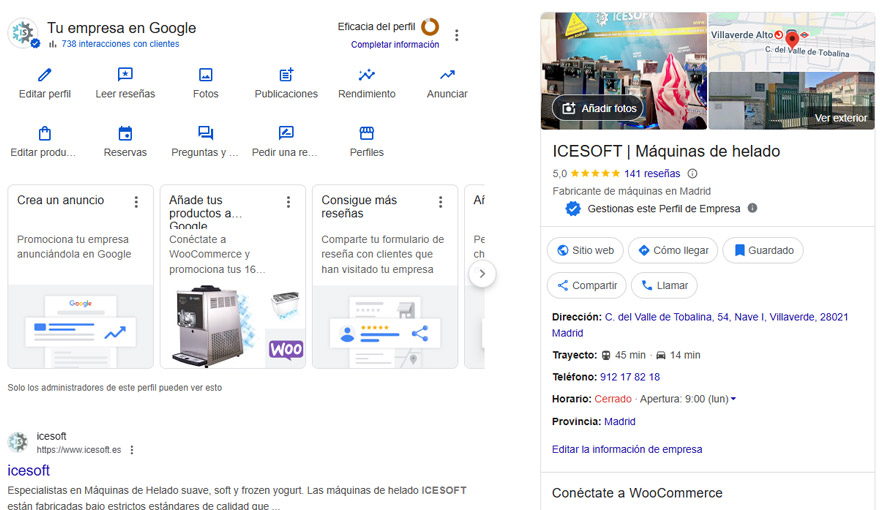Click the profile strength progress ring
The height and width of the screenshot is (510, 880).
430,27
